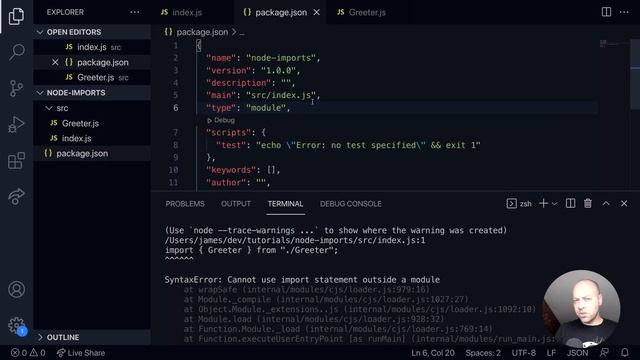Open notifications bell in status bar
The width and height of the screenshot is (640, 360).
pyautogui.click(x=625, y=353)
